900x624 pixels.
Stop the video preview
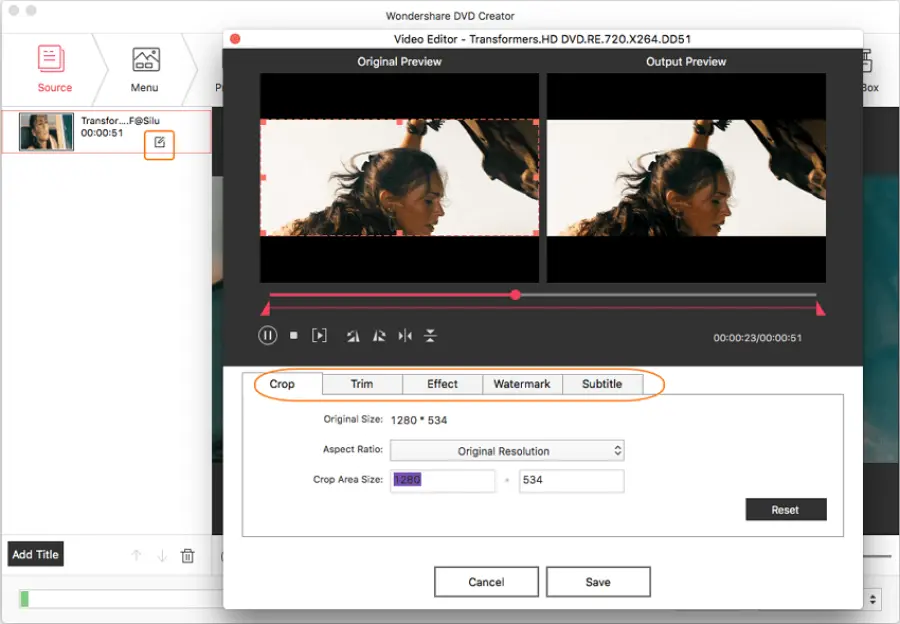pos(293,335)
